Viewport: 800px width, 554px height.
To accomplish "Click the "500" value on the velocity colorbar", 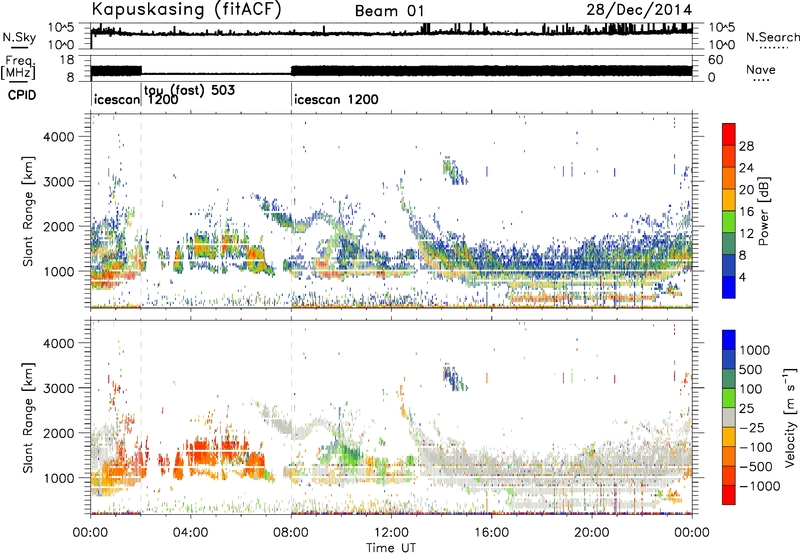I will coord(751,369).
